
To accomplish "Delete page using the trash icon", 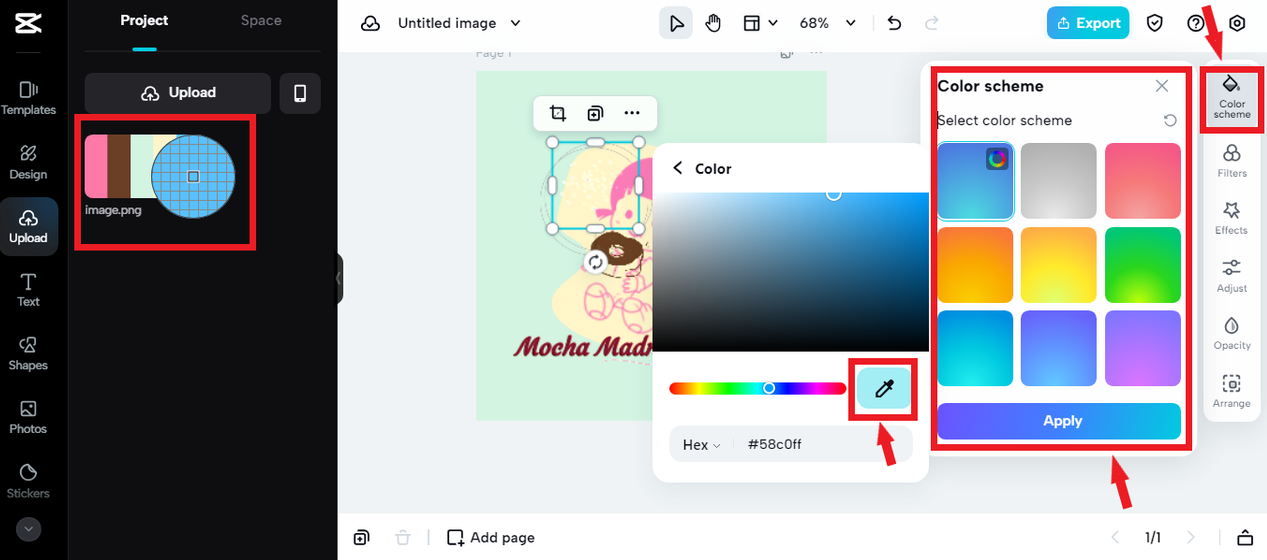I will (402, 538).
